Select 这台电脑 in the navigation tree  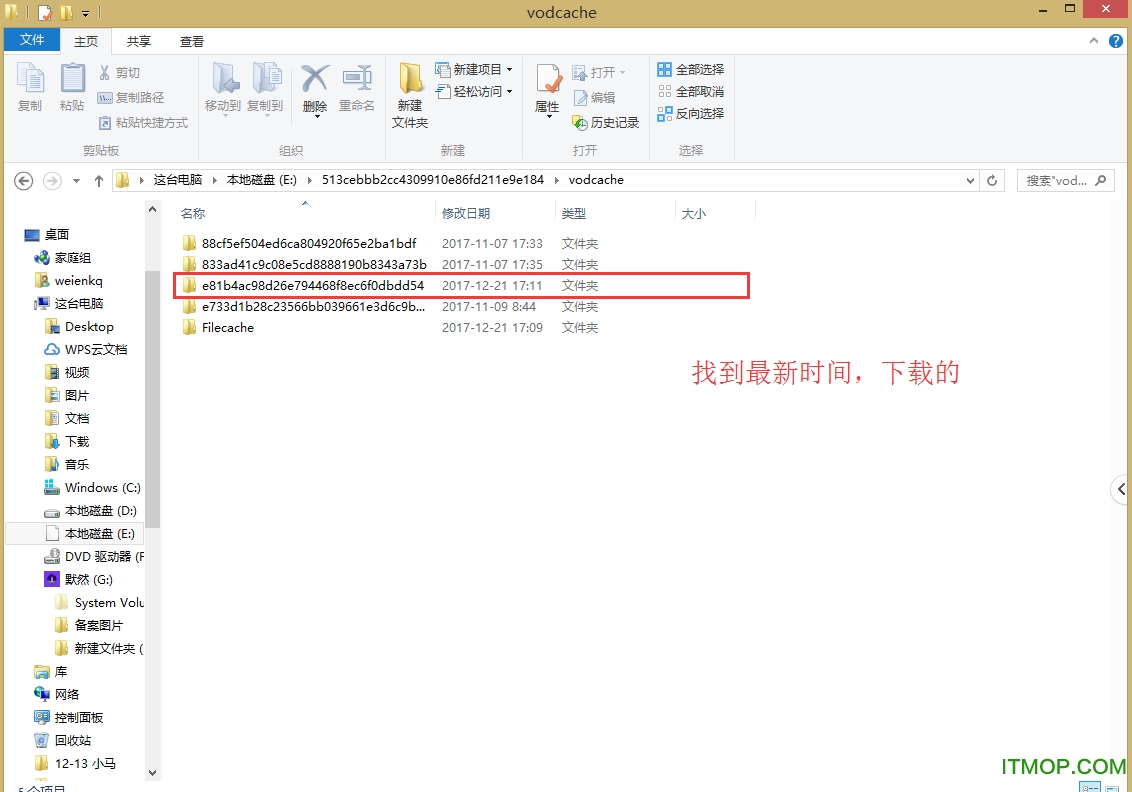pos(69,303)
